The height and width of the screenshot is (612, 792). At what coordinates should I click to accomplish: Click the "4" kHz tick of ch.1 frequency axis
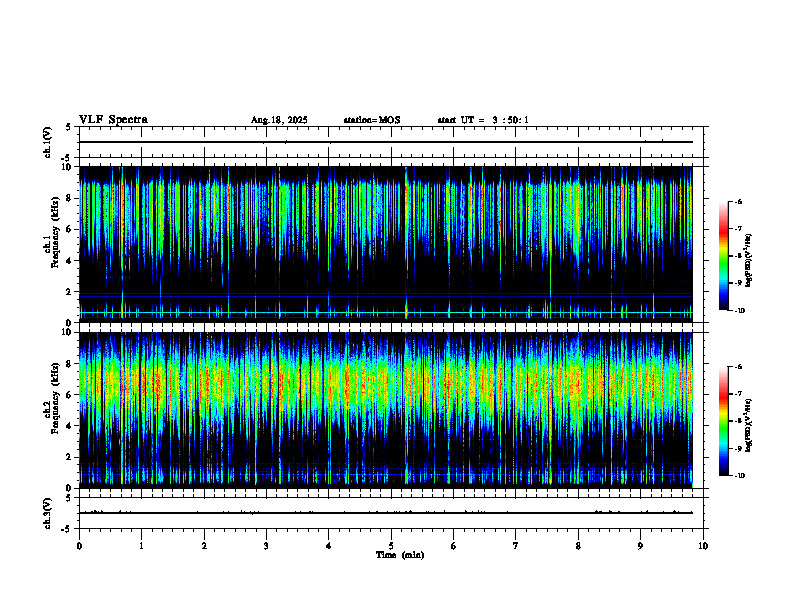69,261
